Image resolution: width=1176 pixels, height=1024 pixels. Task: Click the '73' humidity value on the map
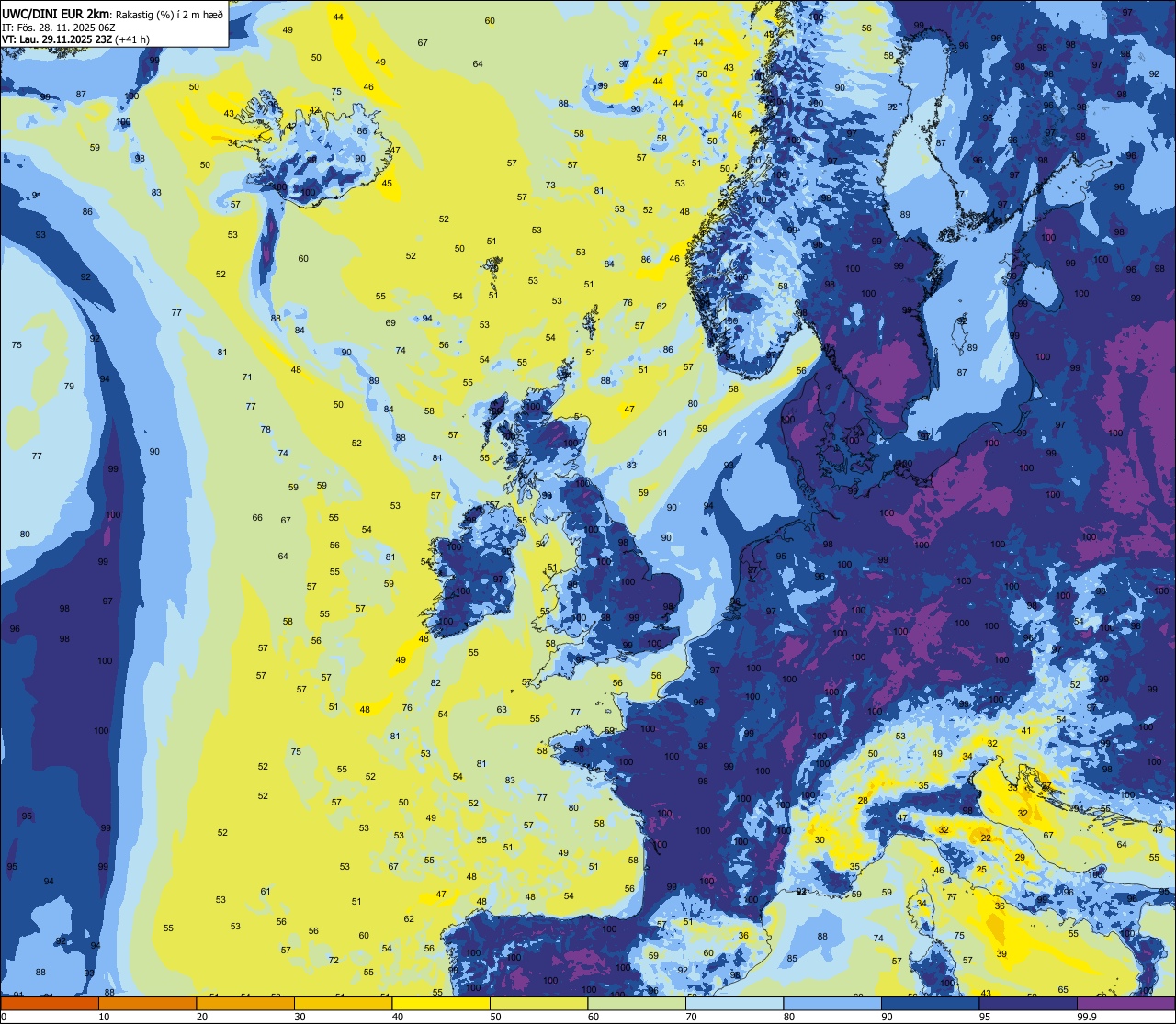(x=550, y=185)
